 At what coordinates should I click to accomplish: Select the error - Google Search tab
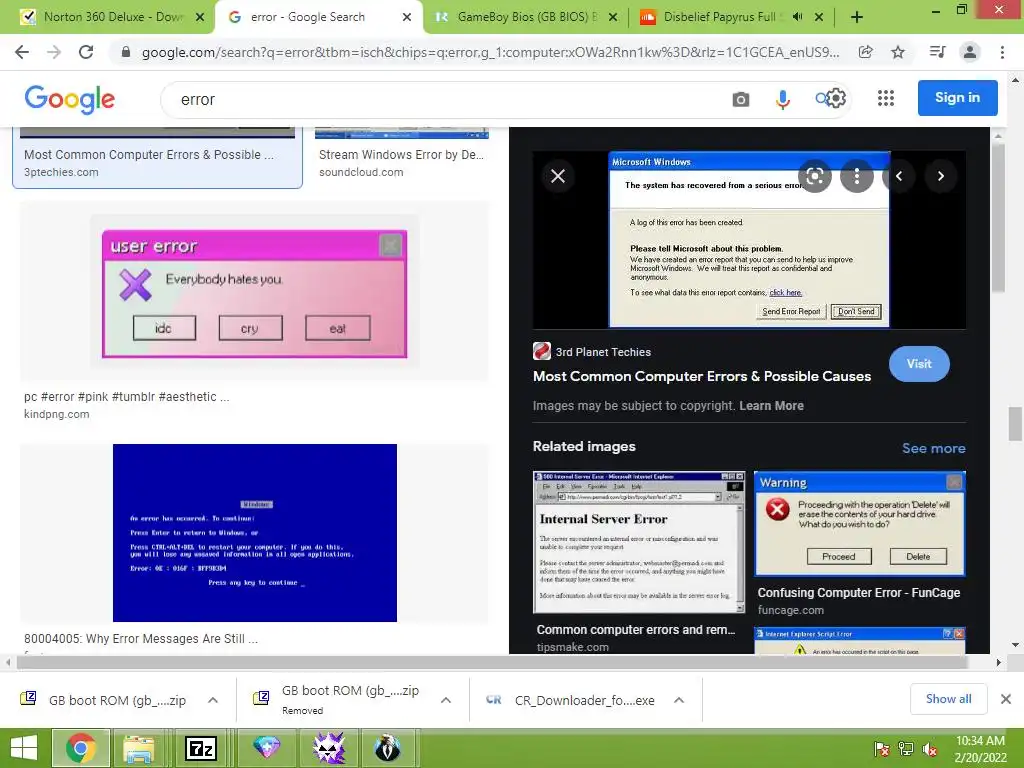[x=318, y=17]
